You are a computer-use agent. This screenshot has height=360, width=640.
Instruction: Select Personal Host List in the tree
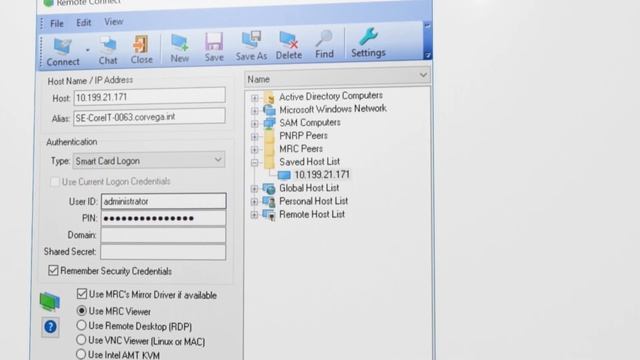pos(313,201)
